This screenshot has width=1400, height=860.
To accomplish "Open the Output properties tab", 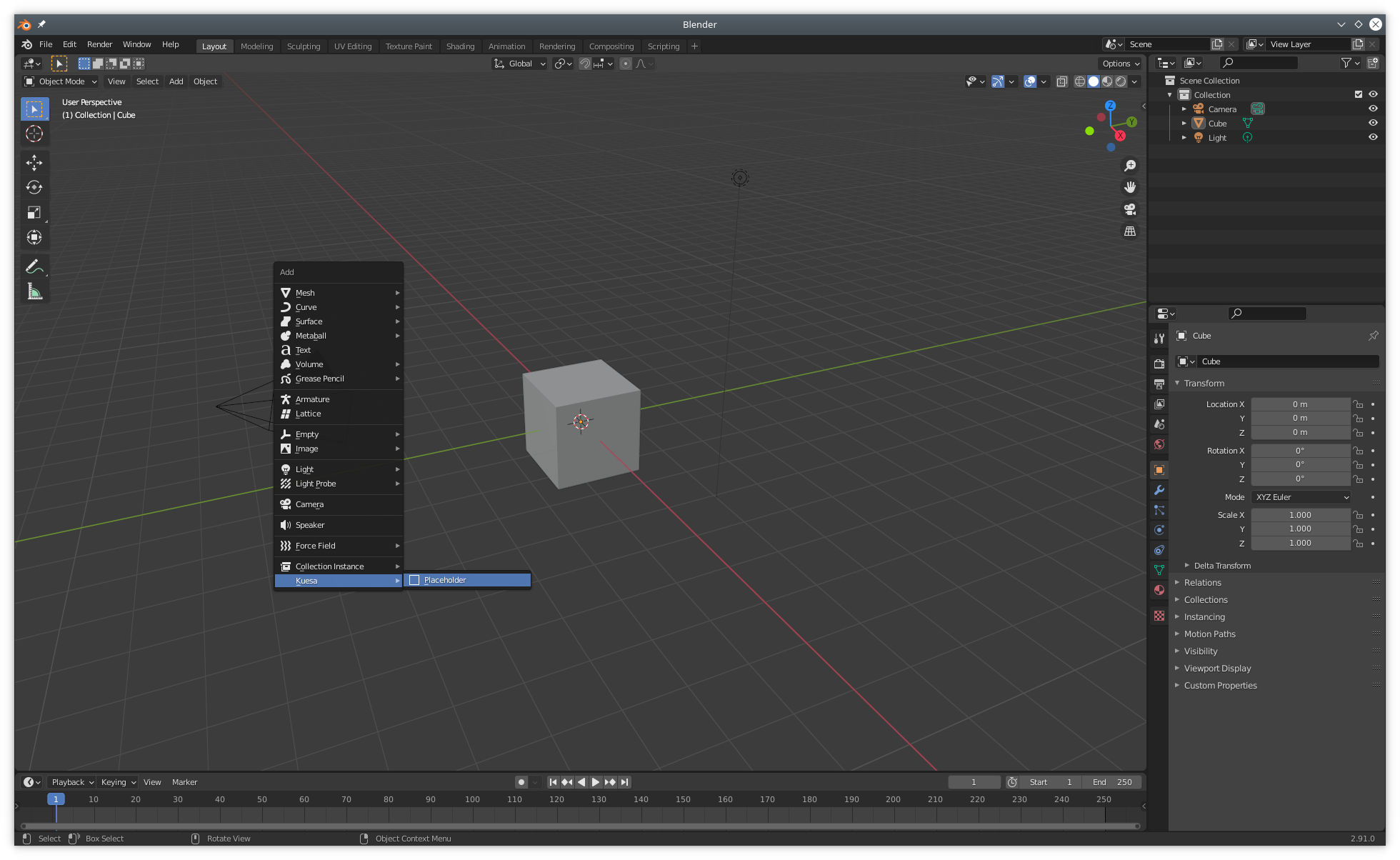I will click(1159, 384).
